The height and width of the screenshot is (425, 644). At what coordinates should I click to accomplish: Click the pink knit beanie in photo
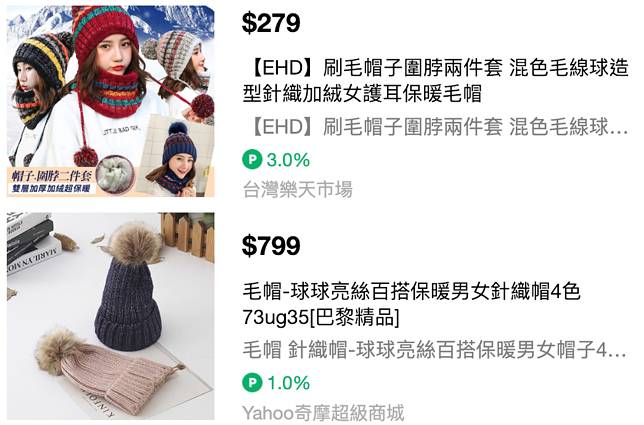point(108,368)
